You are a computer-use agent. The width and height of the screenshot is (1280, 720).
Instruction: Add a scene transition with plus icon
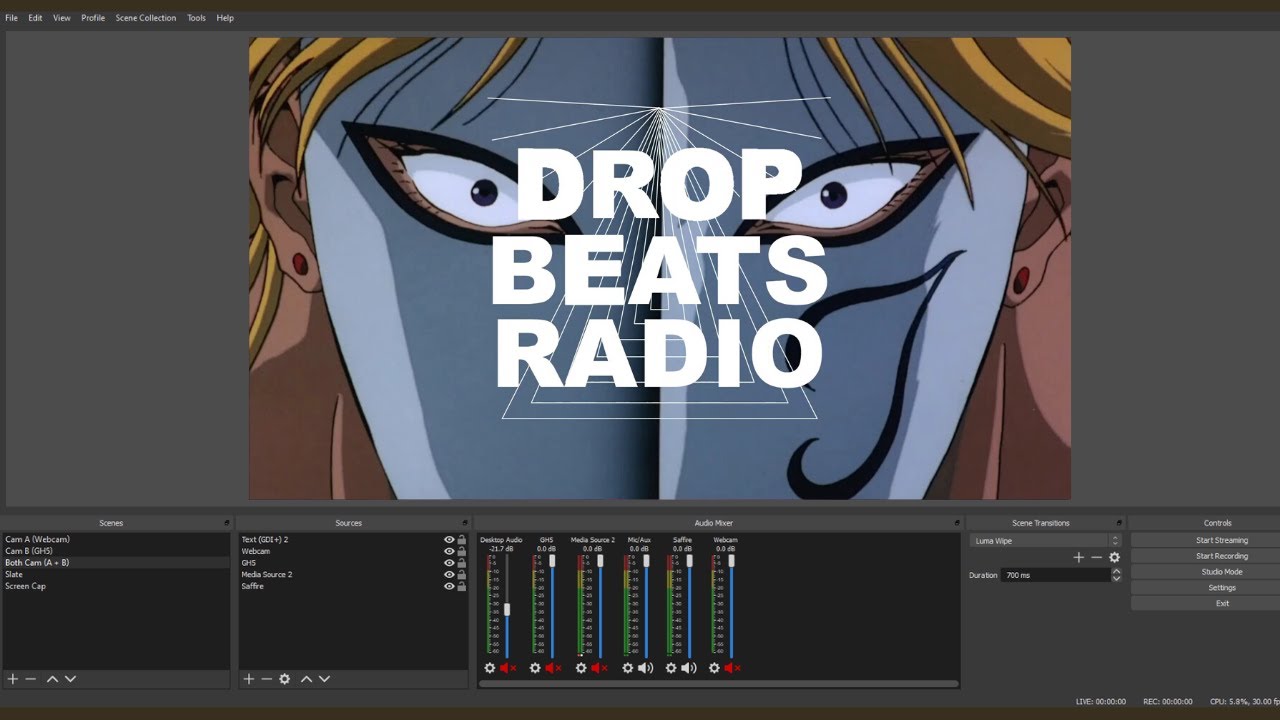click(1078, 558)
